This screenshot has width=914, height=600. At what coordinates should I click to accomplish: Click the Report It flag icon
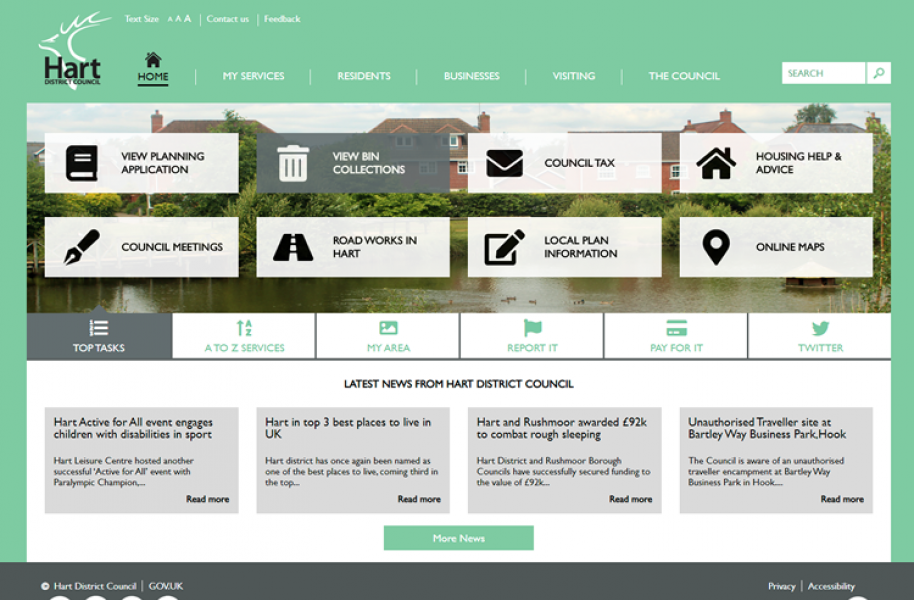point(532,328)
